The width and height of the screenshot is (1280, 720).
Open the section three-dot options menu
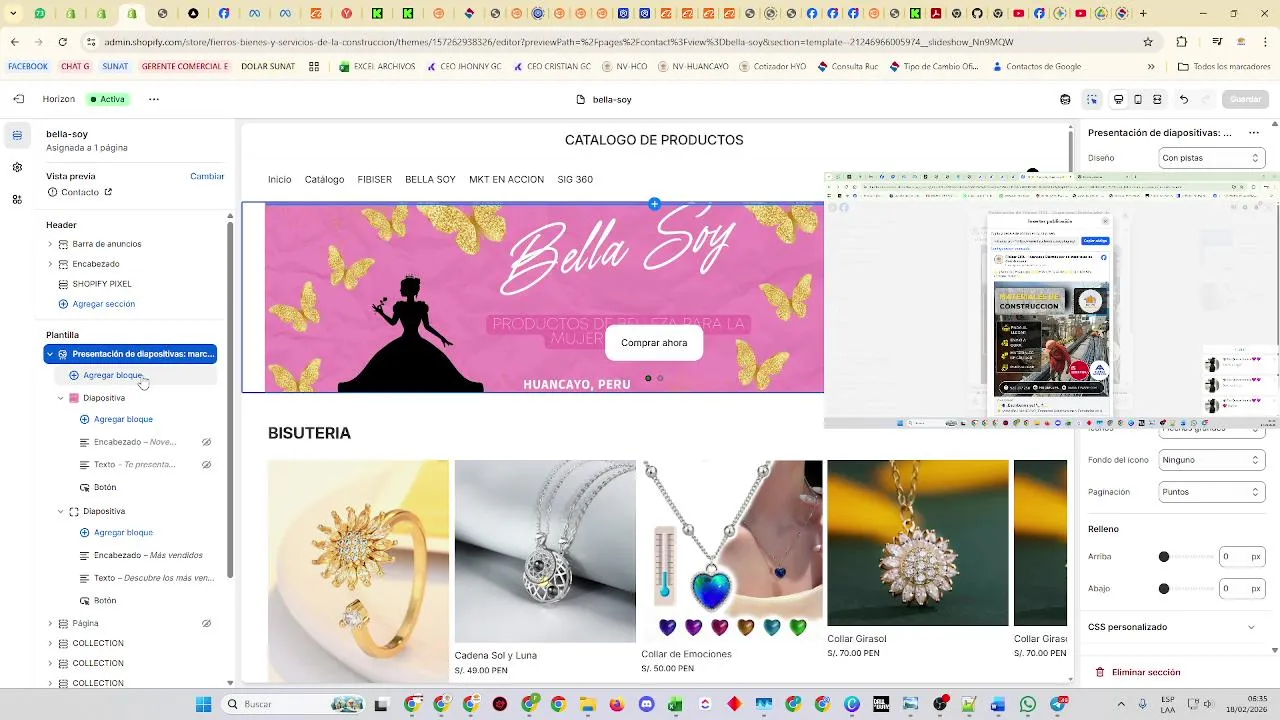click(1252, 132)
